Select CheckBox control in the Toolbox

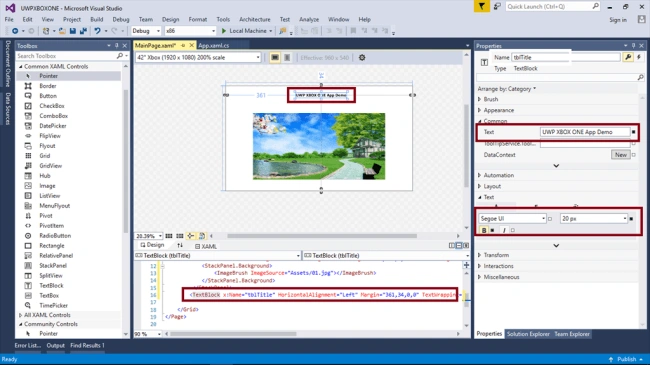point(51,106)
